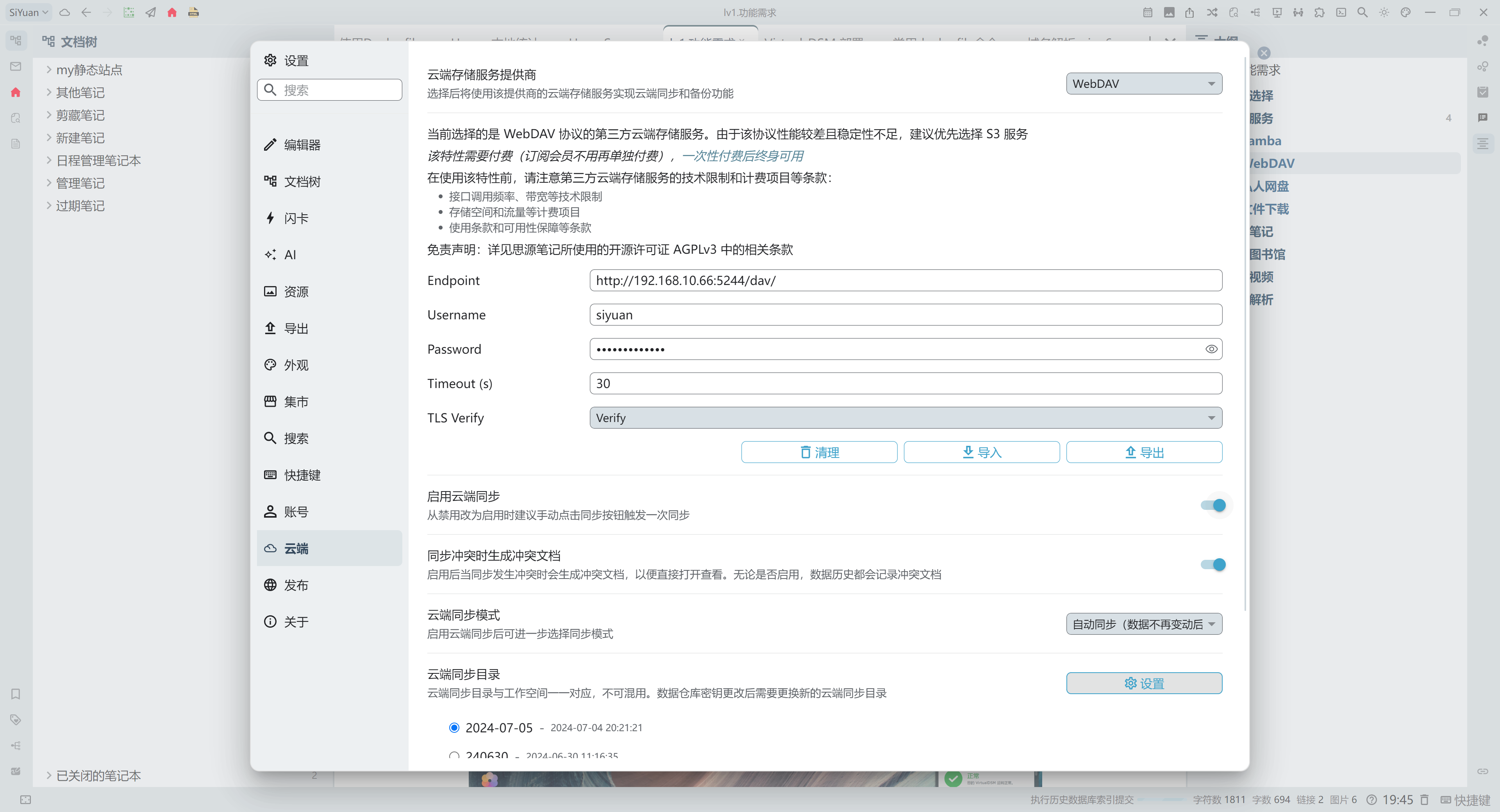Click the palette theme icon in top toolbar
The width and height of the screenshot is (1500, 812).
click(1406, 12)
